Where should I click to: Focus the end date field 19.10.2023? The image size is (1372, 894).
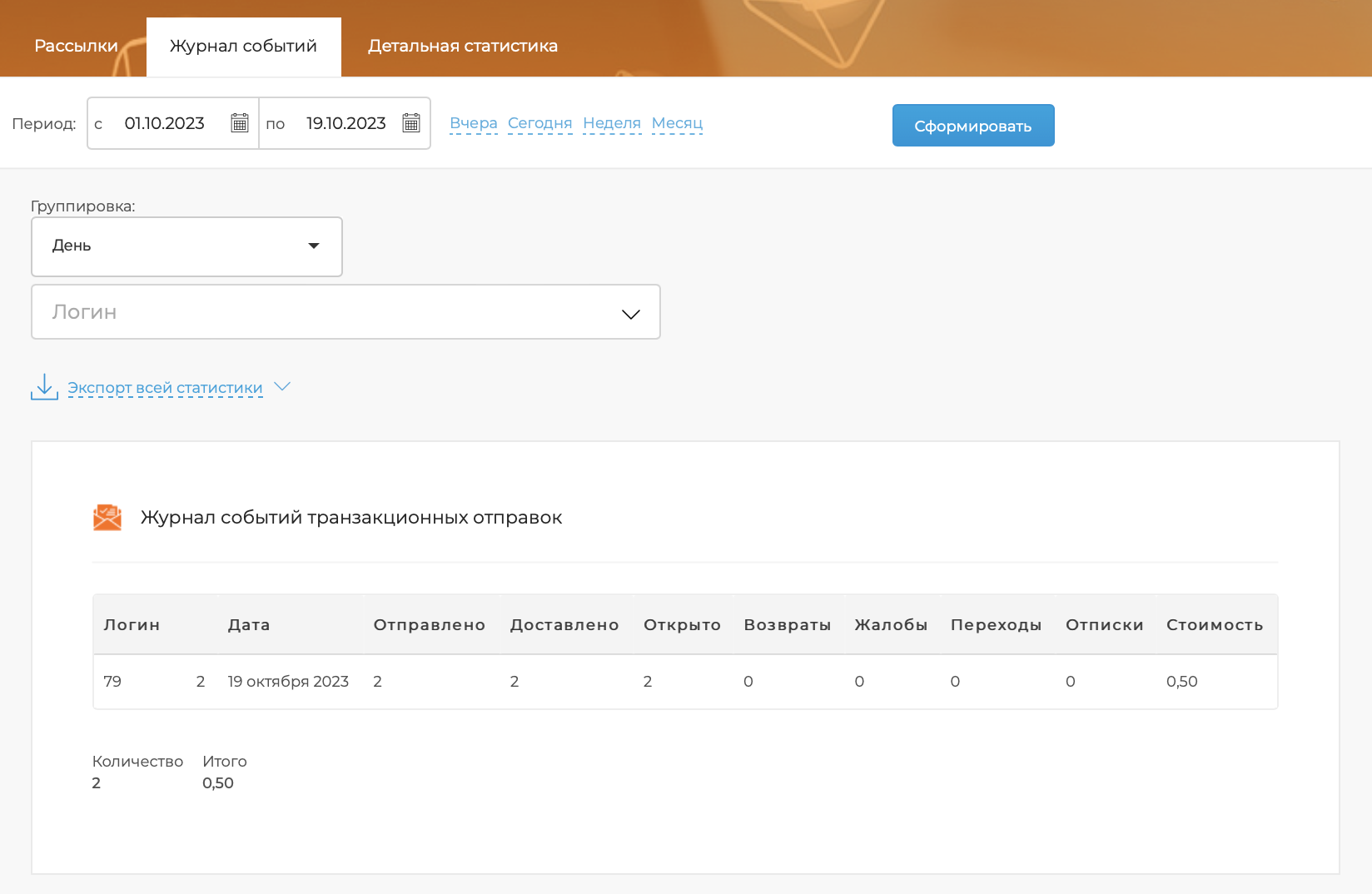click(345, 123)
